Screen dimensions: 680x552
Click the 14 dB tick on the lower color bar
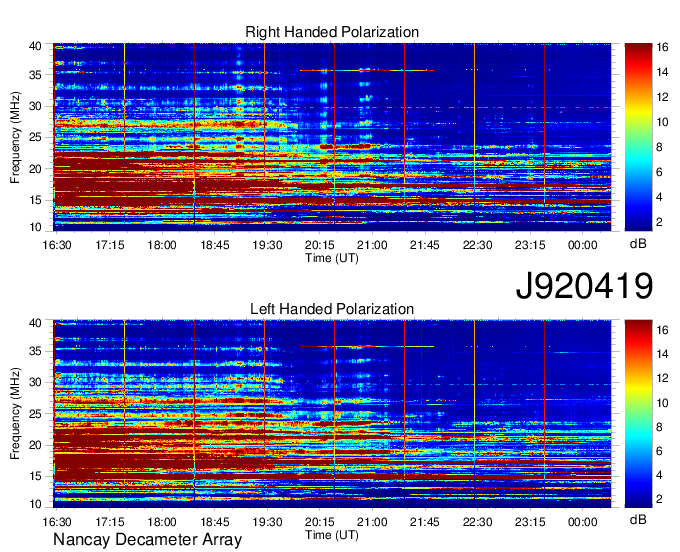pyautogui.click(x=662, y=354)
